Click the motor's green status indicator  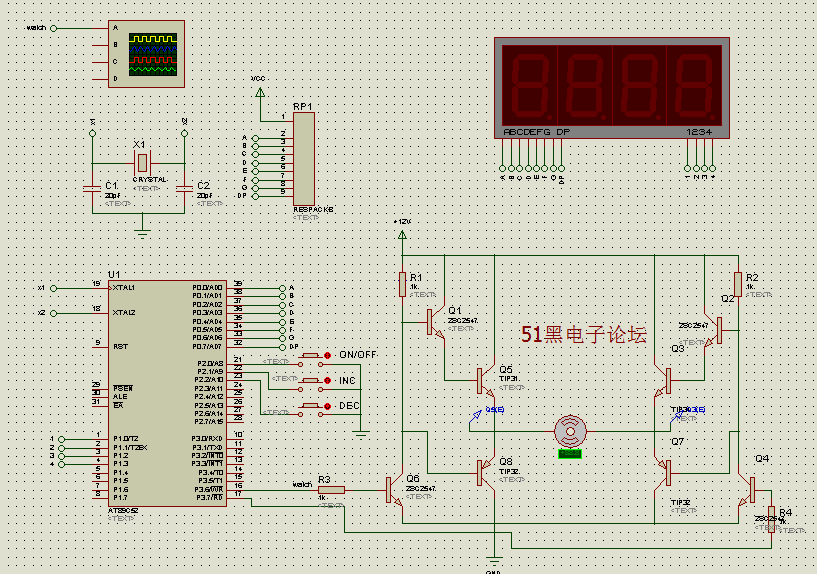pos(570,454)
